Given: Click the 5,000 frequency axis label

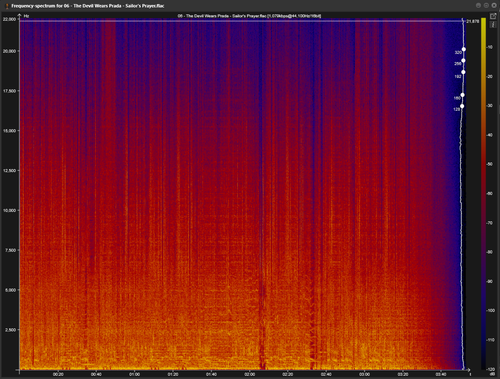Looking at the screenshot, I should tap(11, 290).
